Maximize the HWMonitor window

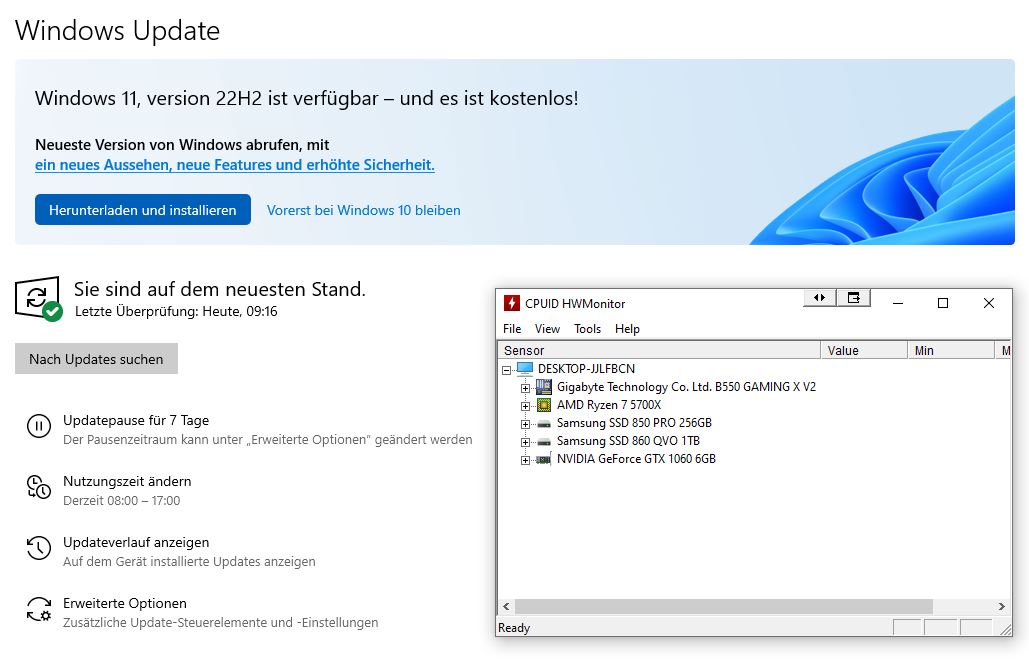943,303
